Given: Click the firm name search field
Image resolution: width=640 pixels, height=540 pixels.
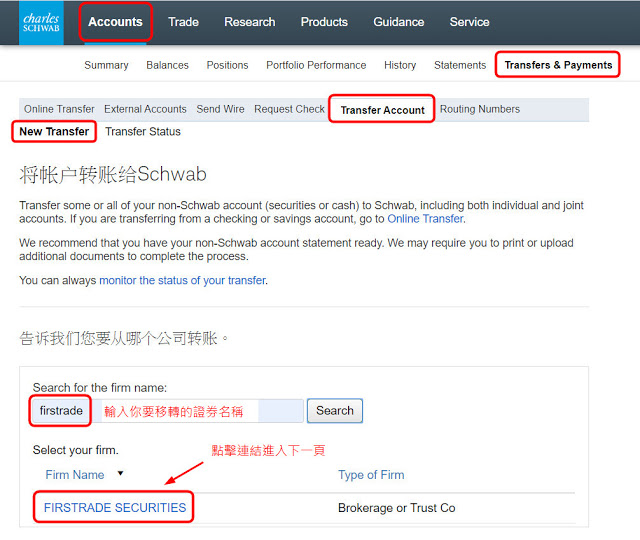Looking at the screenshot, I should (167, 411).
